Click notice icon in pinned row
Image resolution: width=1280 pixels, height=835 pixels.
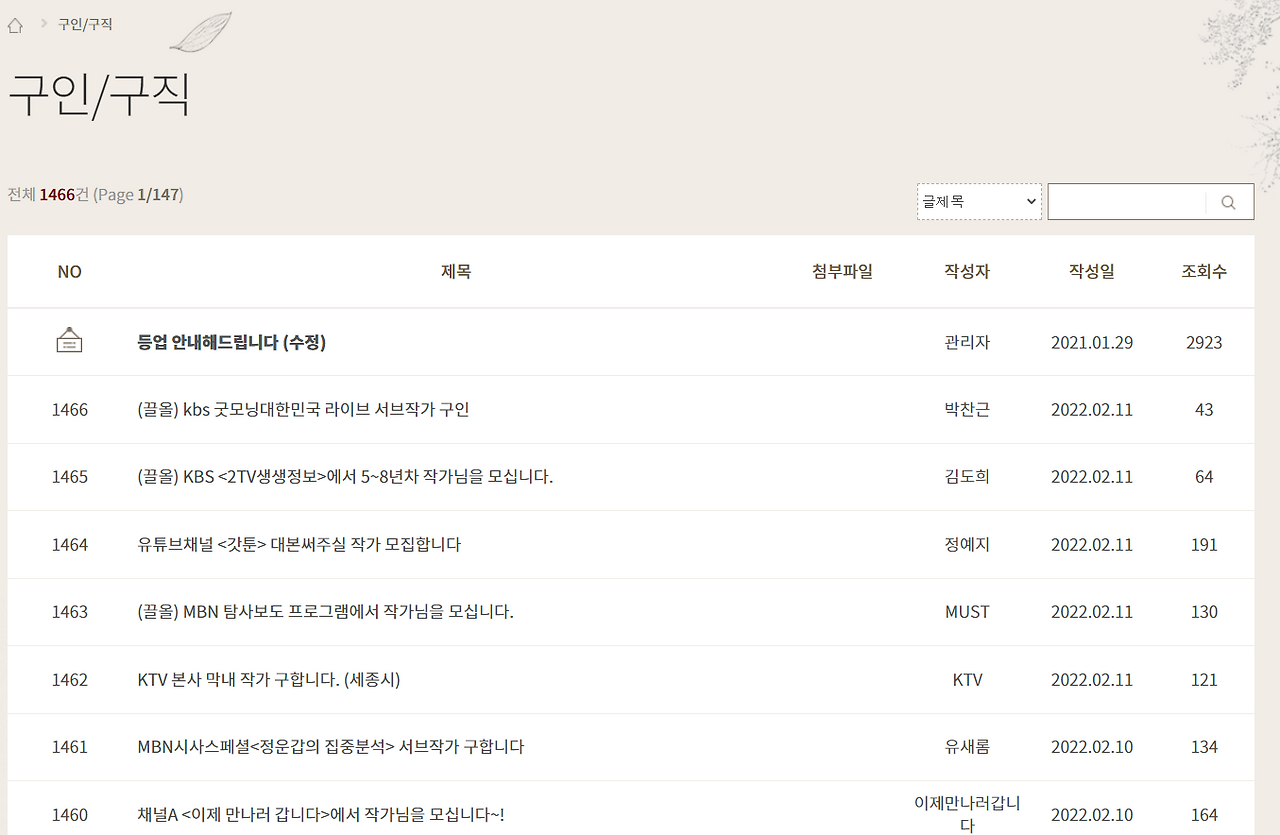69,341
